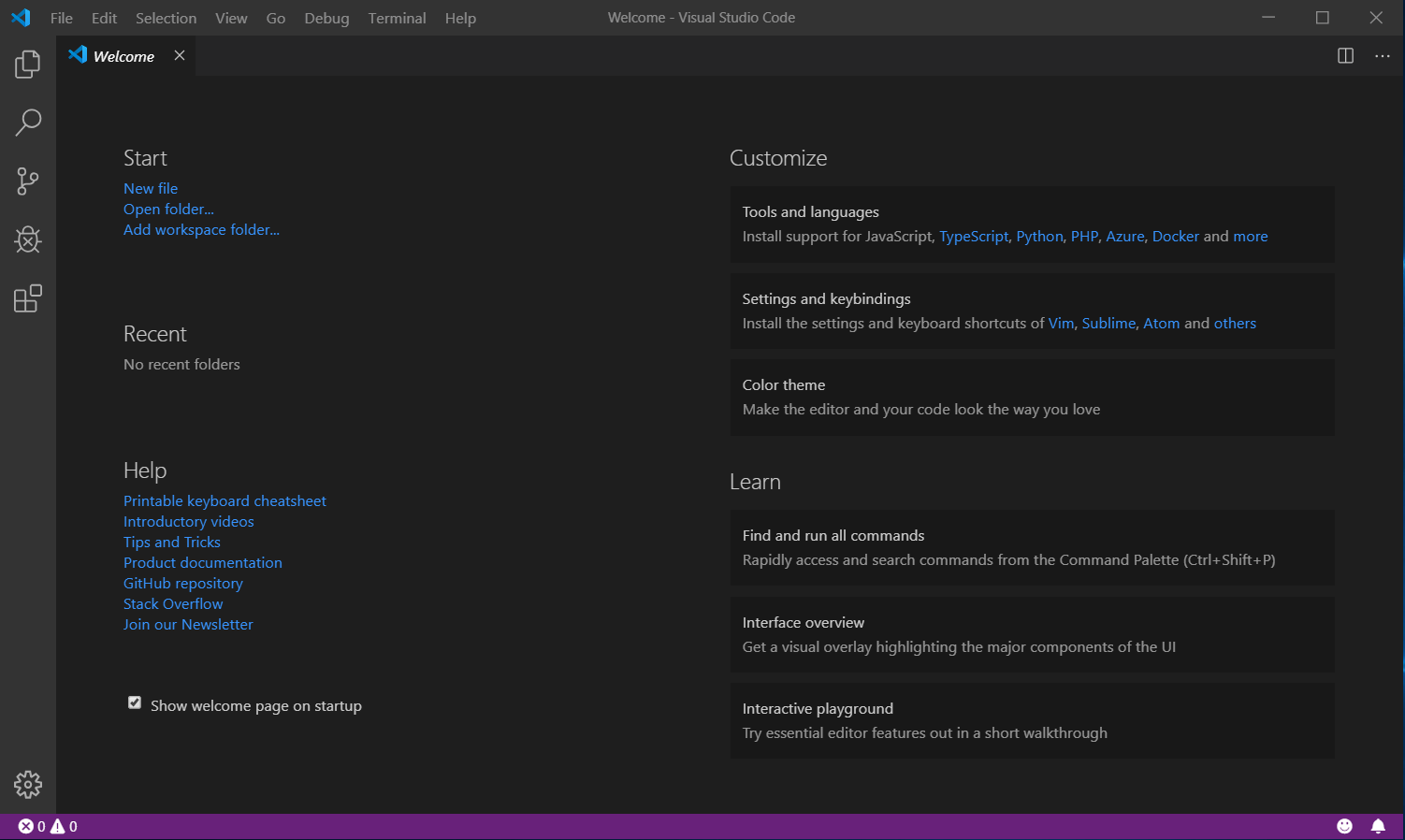Viewport: 1405px width, 840px height.
Task: Click the Open folder... link
Action: (x=168, y=209)
